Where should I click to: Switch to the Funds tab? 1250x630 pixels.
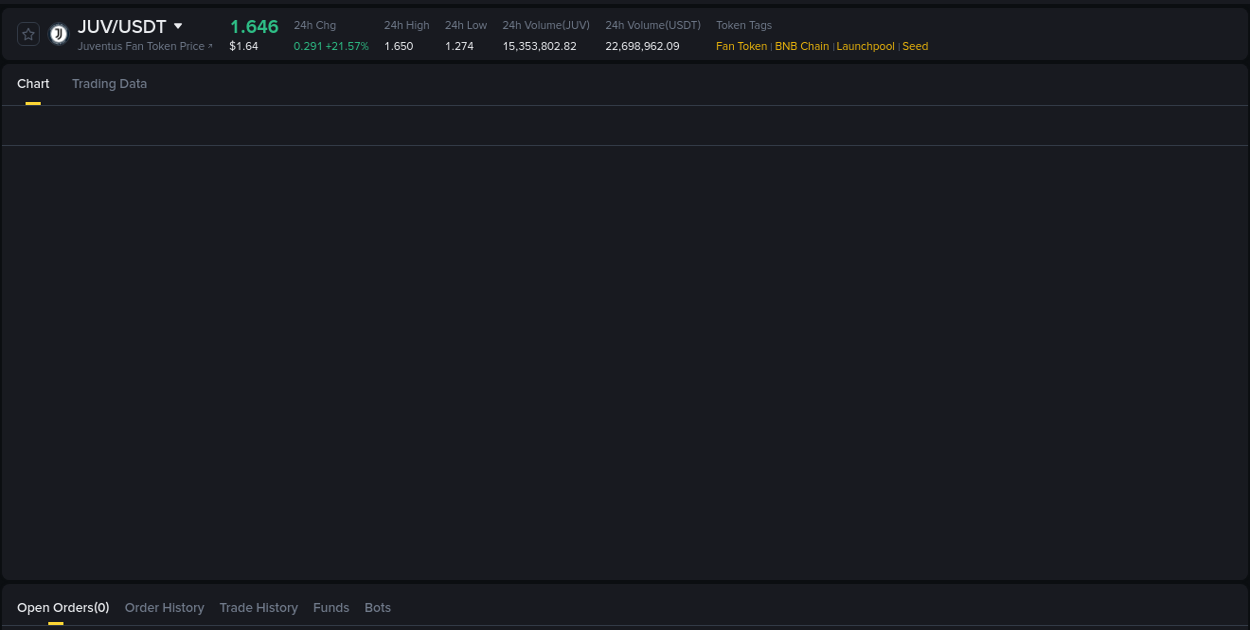click(331, 607)
